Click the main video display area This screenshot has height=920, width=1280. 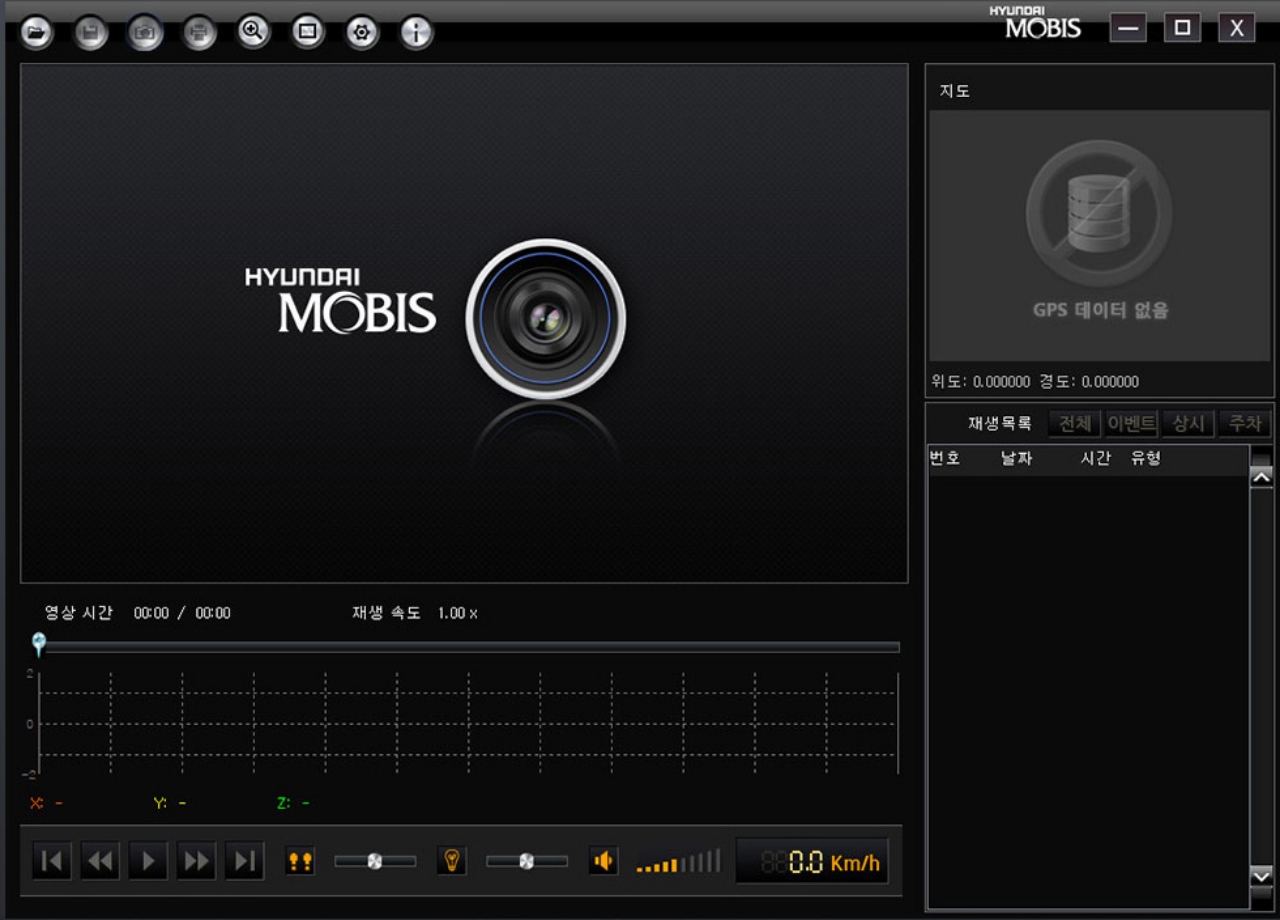point(464,323)
